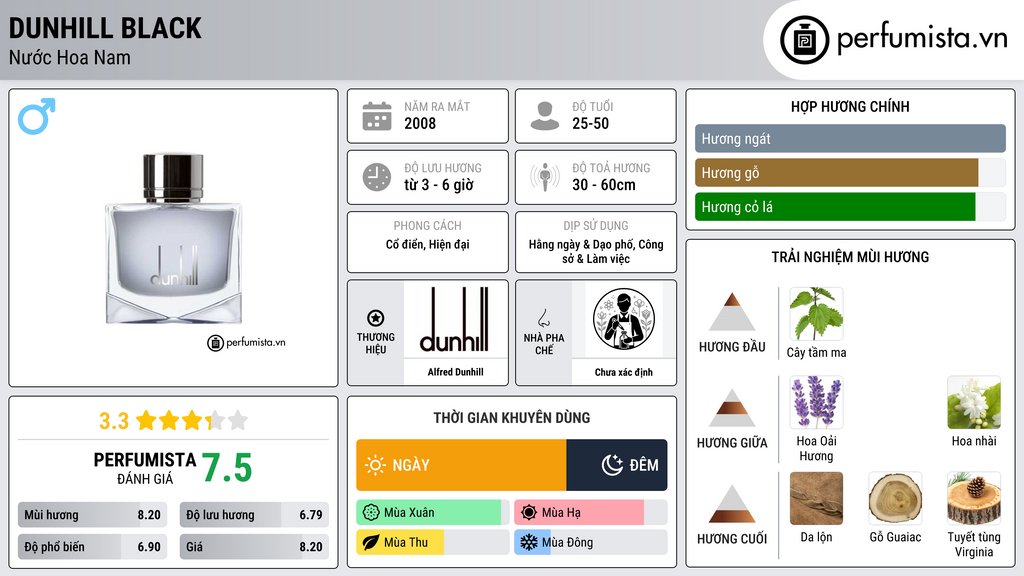
Task: Click the Hằng ngày & Dạo phố occasion text
Action: click(596, 251)
